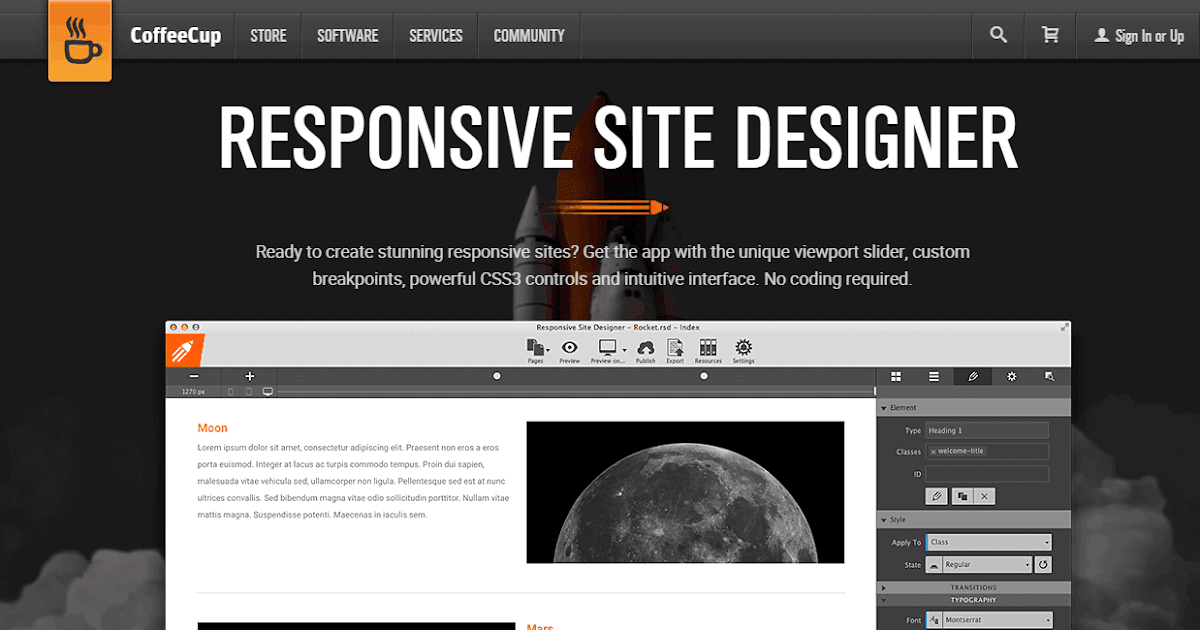The height and width of the screenshot is (630, 1200).
Task: Select the tablet device icon
Action: (249, 392)
